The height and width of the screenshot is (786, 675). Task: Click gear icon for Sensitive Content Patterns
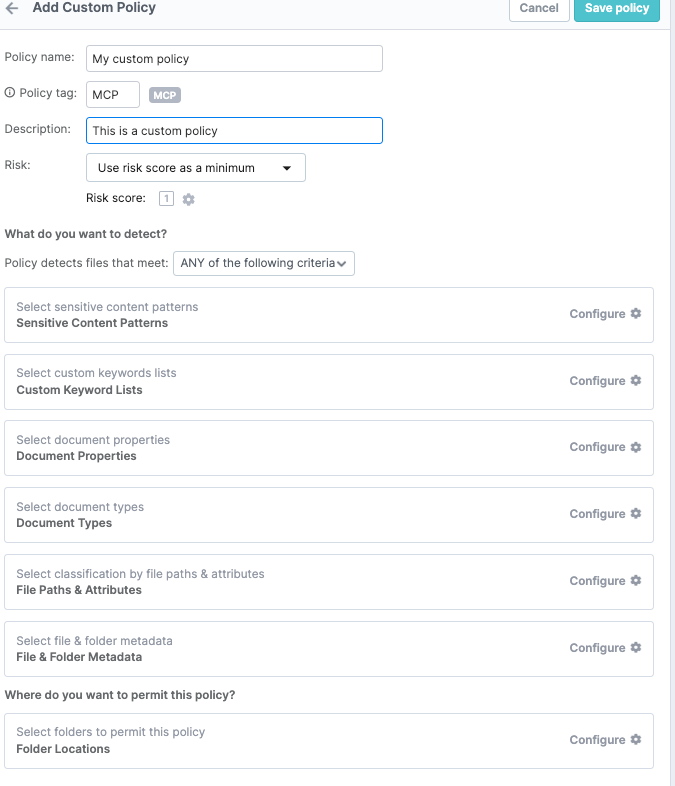(635, 314)
